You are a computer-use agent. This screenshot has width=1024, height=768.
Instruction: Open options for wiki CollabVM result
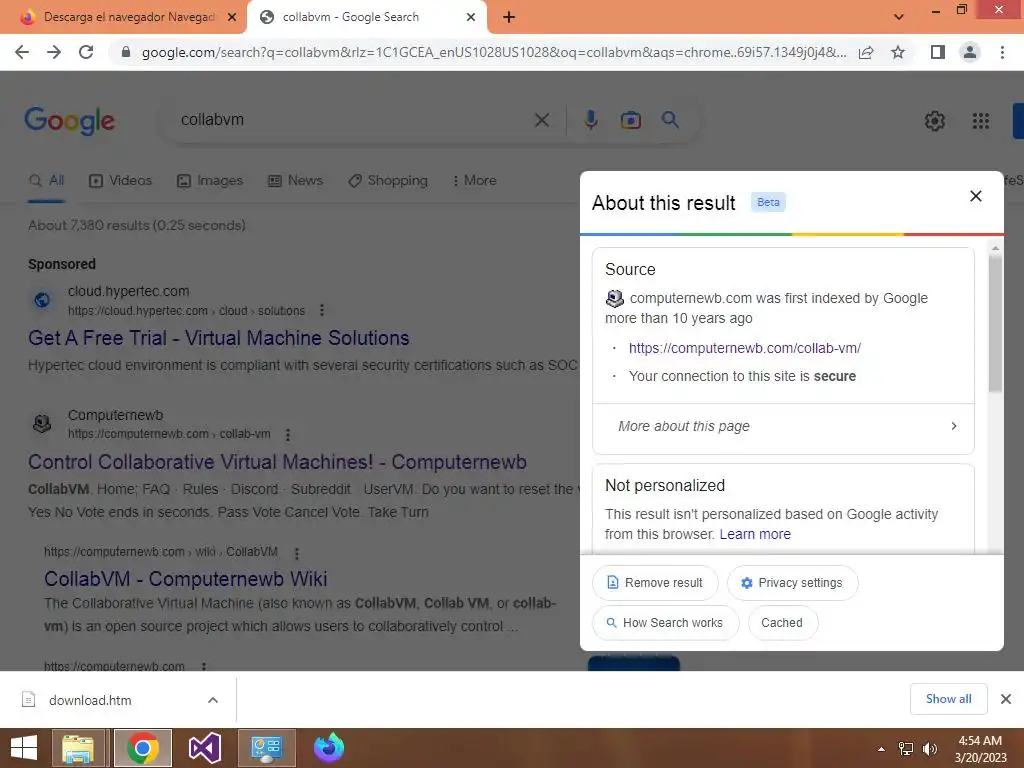click(296, 554)
